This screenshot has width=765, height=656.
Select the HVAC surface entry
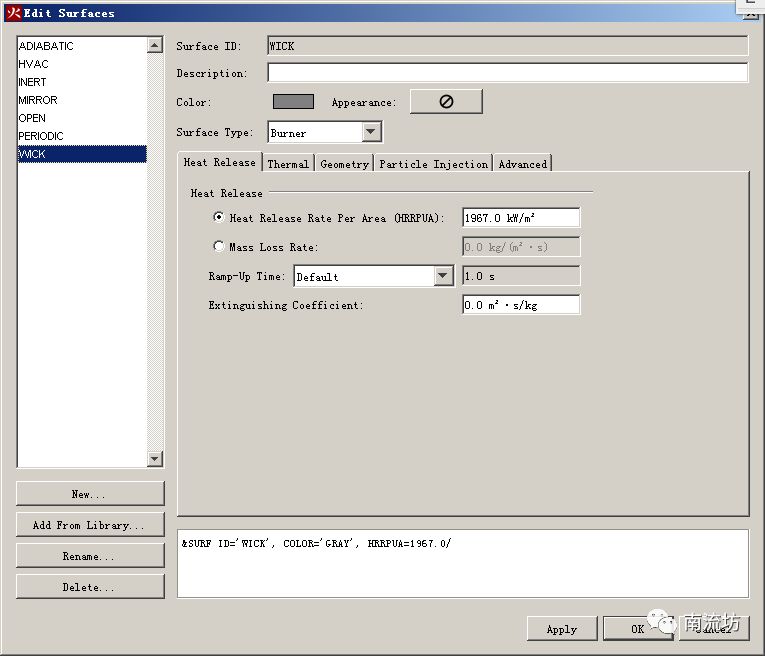click(x=34, y=64)
